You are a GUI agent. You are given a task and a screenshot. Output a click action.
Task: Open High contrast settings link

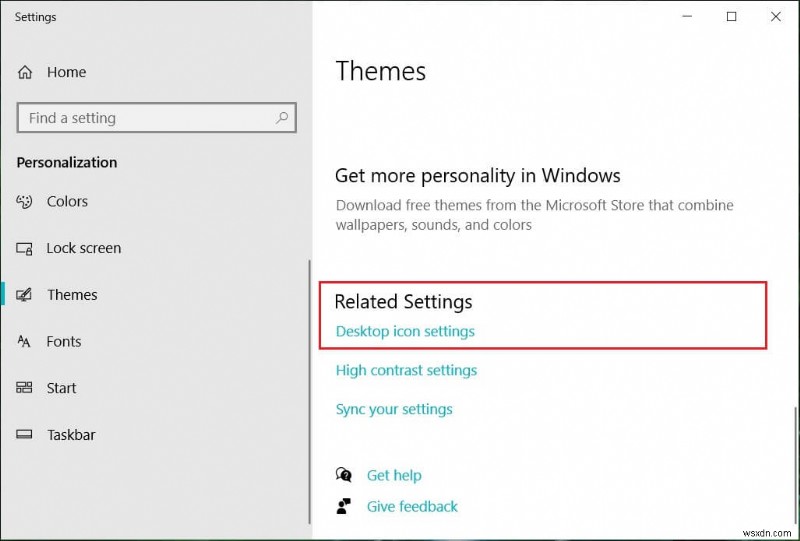tap(406, 371)
